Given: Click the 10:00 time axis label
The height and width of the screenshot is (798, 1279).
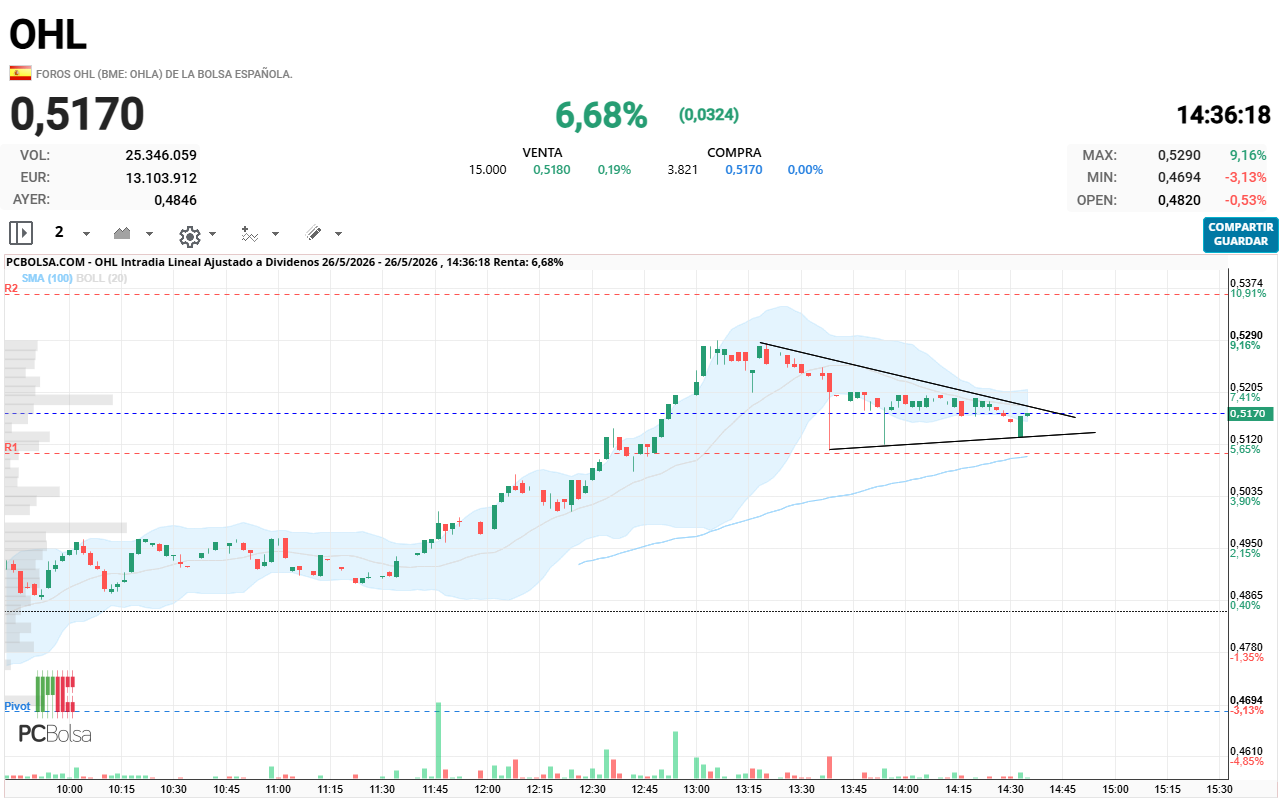Looking at the screenshot, I should [69, 789].
